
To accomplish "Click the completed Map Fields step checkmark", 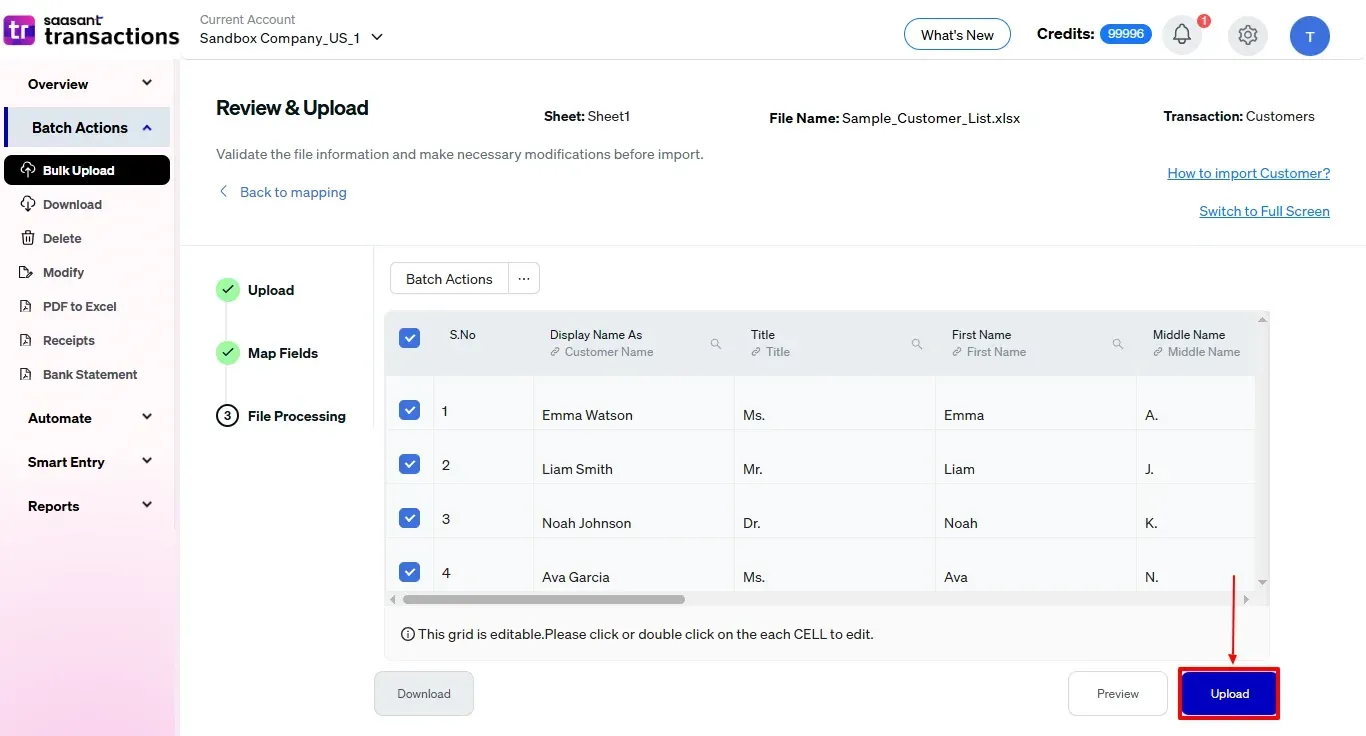I will coord(228,353).
